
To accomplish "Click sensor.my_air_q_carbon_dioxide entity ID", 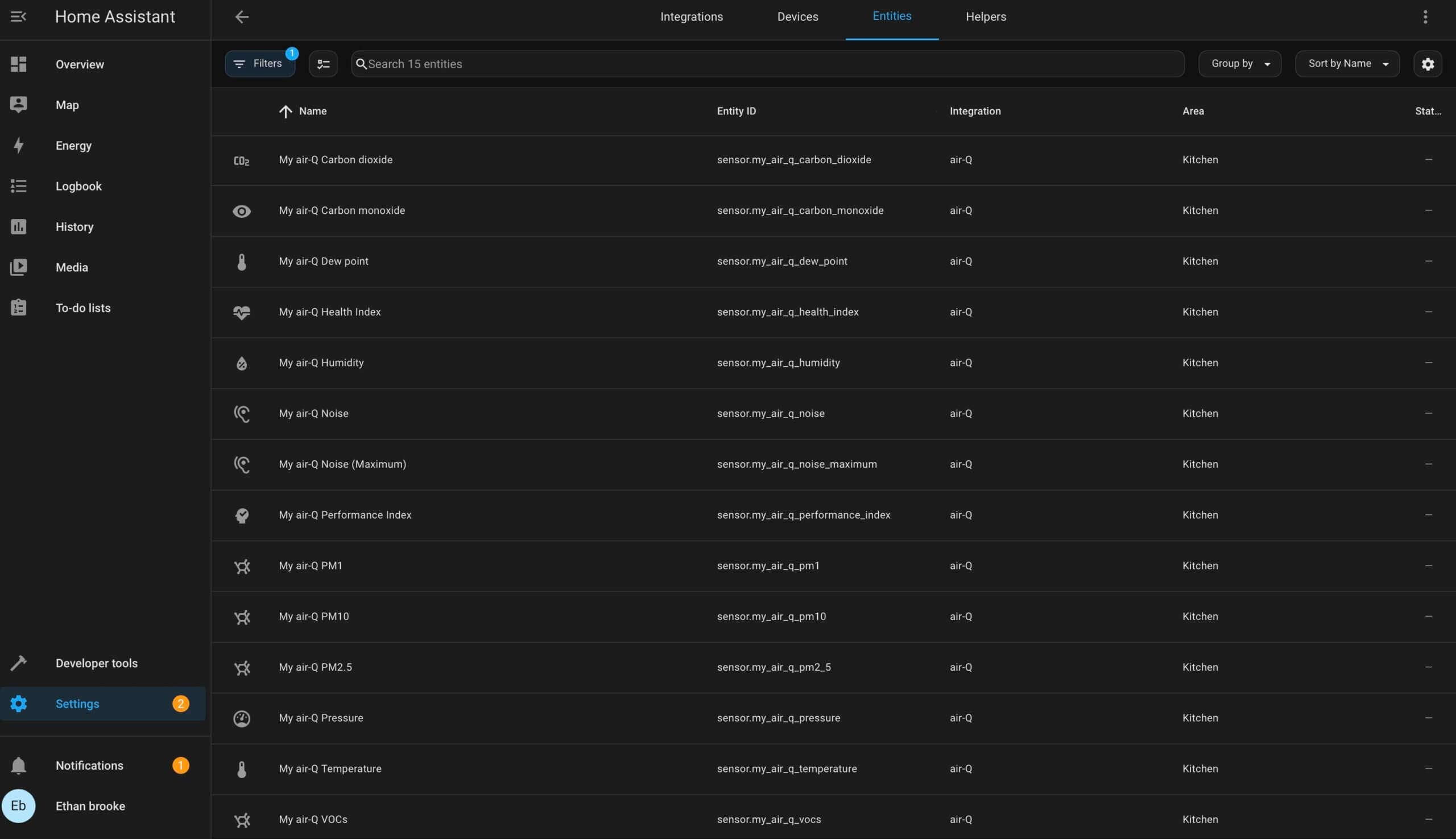I will (x=794, y=160).
